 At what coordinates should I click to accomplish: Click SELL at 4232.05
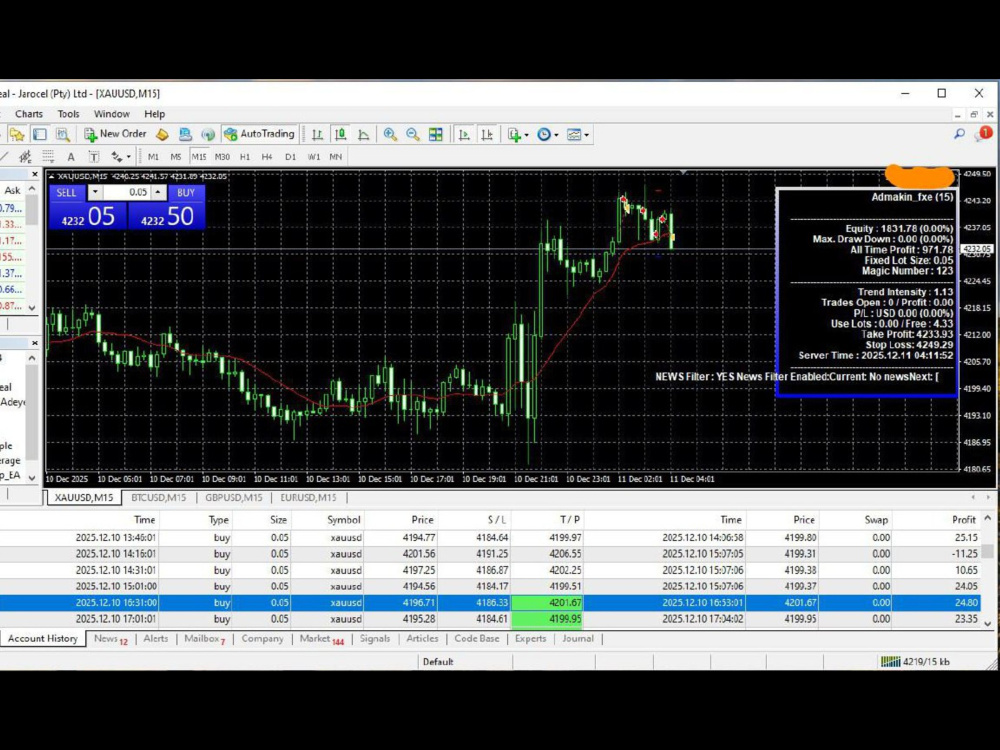(x=87, y=216)
